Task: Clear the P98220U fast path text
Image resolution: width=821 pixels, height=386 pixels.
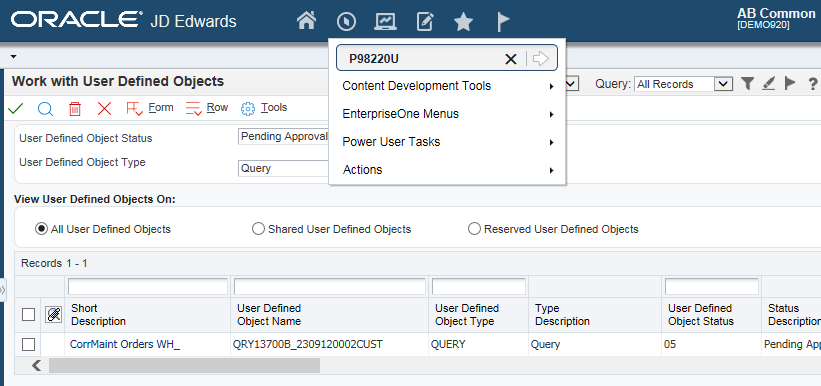Action: (x=511, y=59)
